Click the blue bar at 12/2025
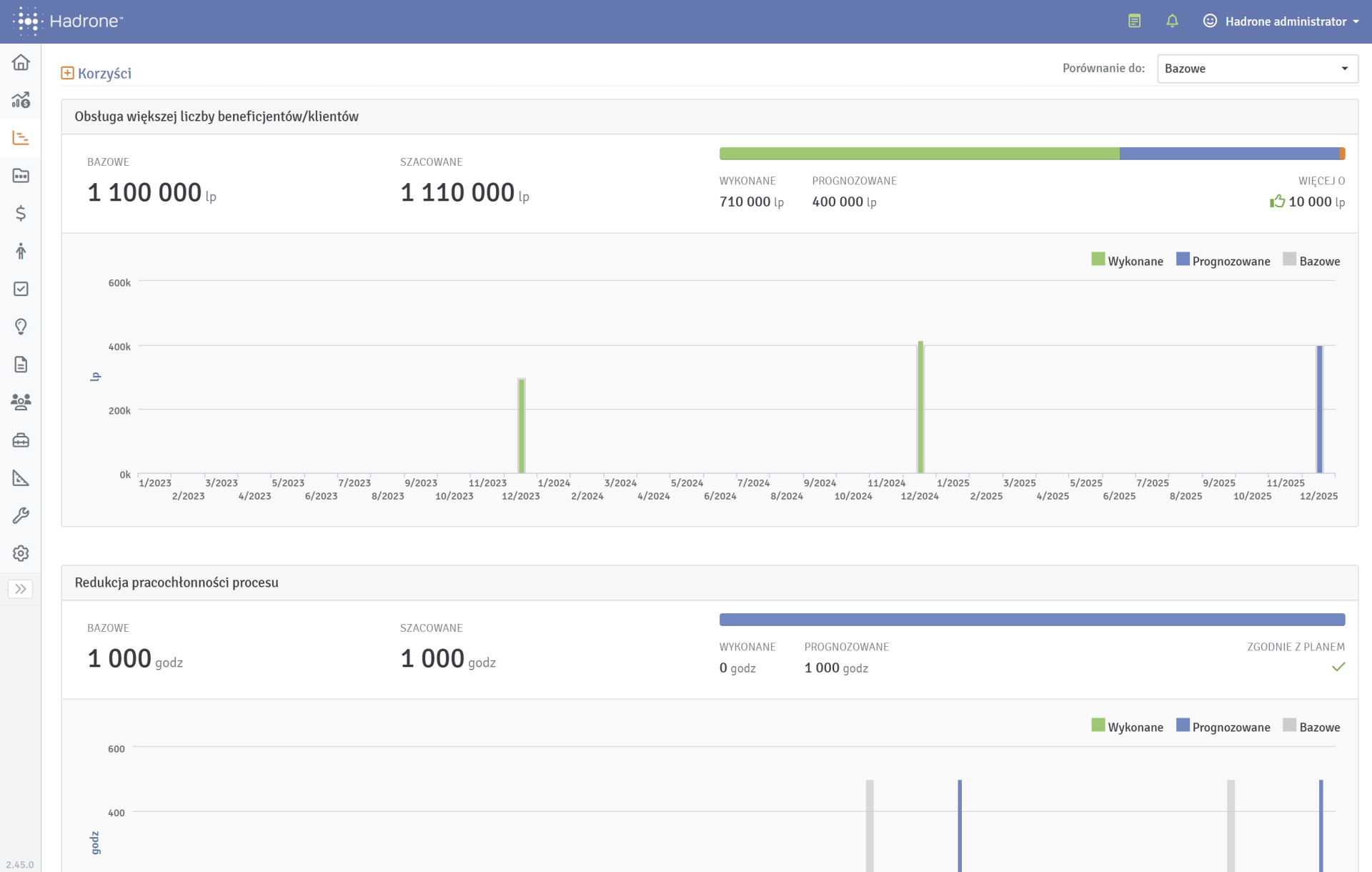Screen dimensions: 1372x872 pos(1319,410)
